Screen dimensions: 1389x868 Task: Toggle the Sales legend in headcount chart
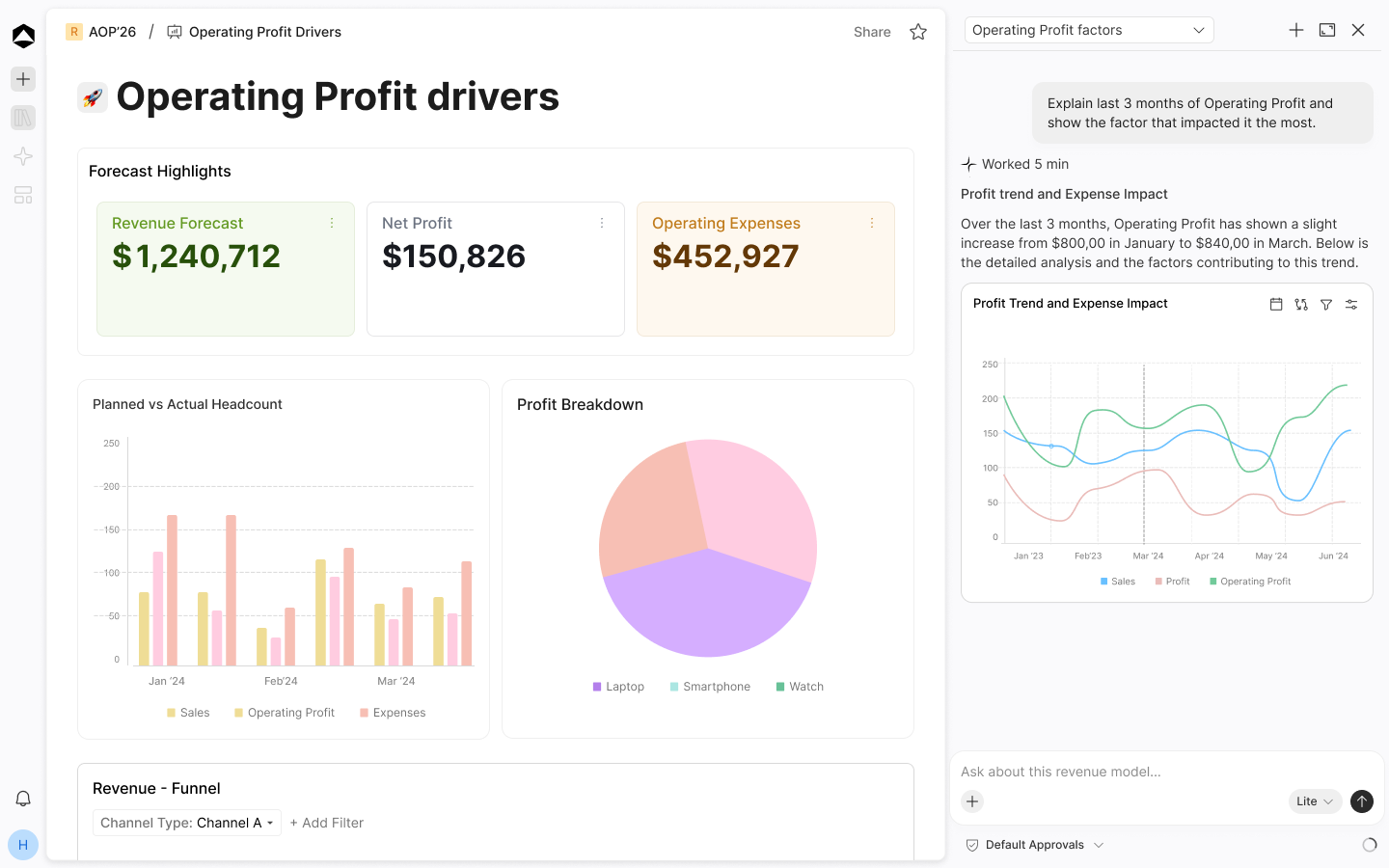[188, 713]
